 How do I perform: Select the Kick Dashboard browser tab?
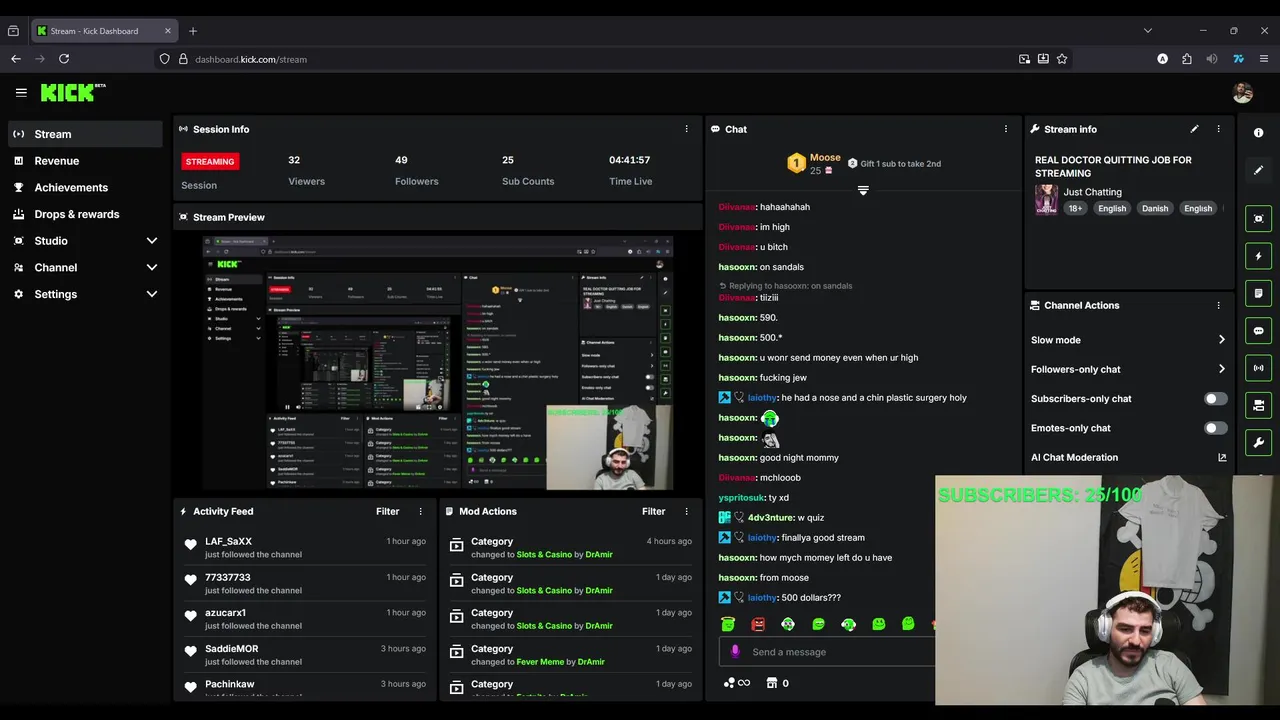[104, 31]
